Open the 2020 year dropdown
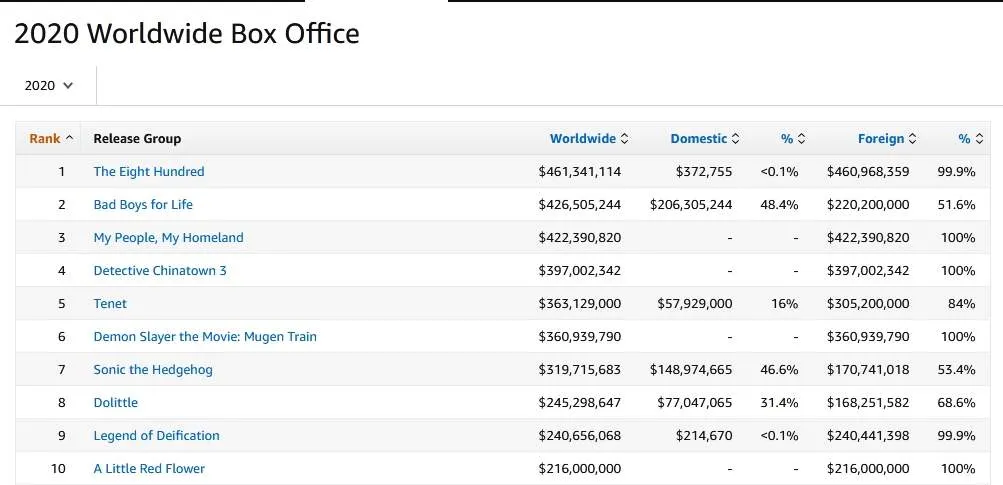 pos(49,86)
